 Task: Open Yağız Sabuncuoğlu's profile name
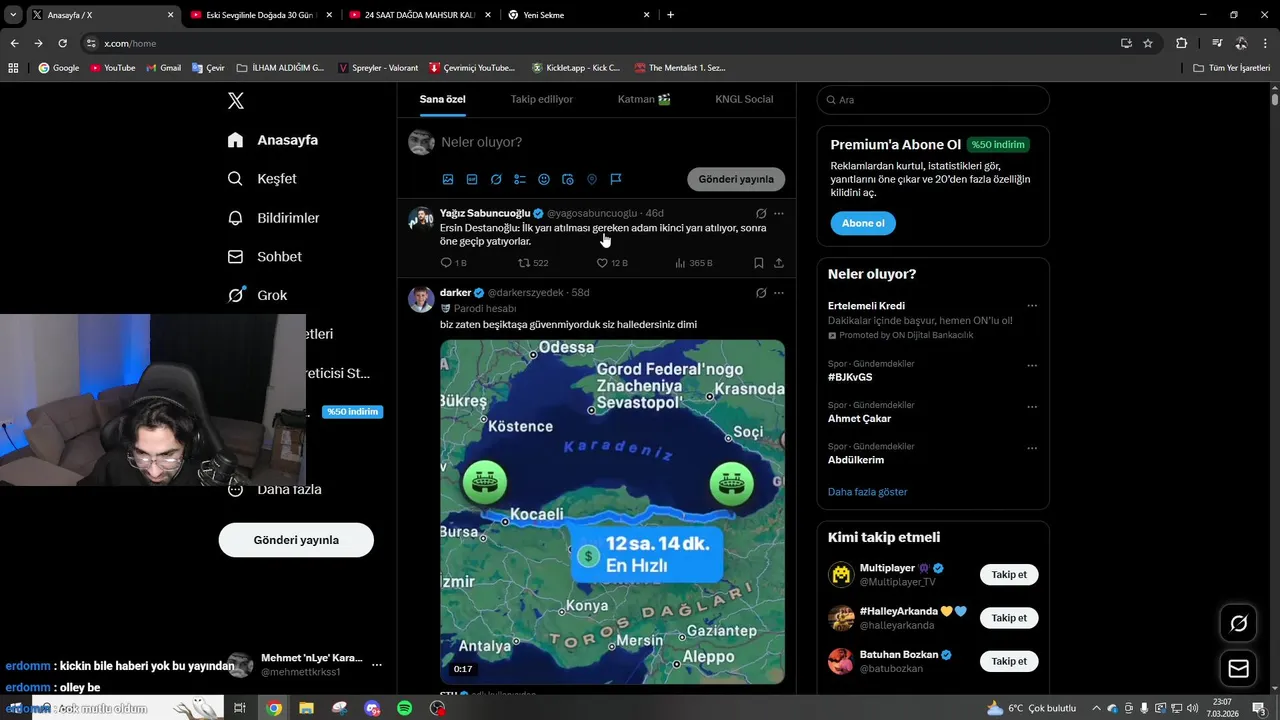coord(485,213)
